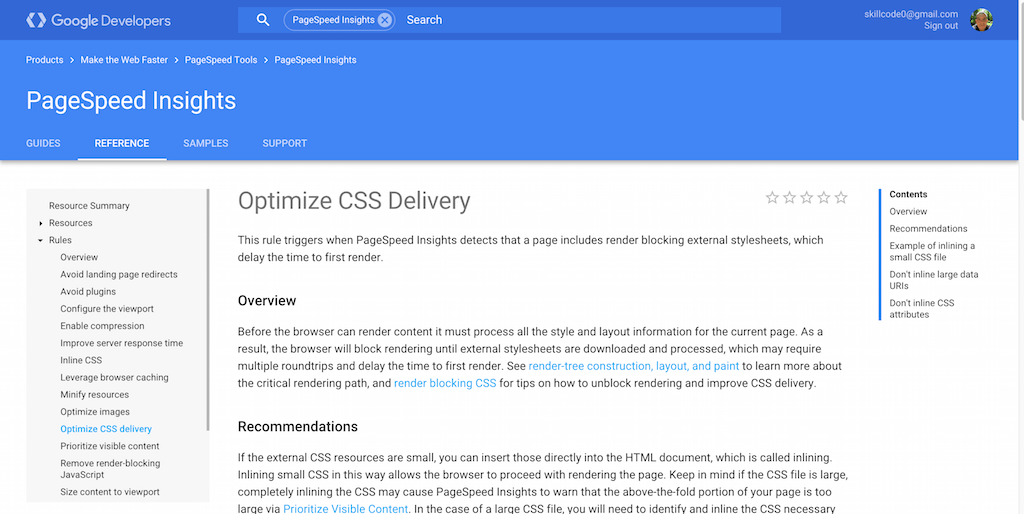Go to Make the Web Faster breadcrumb

tap(124, 59)
